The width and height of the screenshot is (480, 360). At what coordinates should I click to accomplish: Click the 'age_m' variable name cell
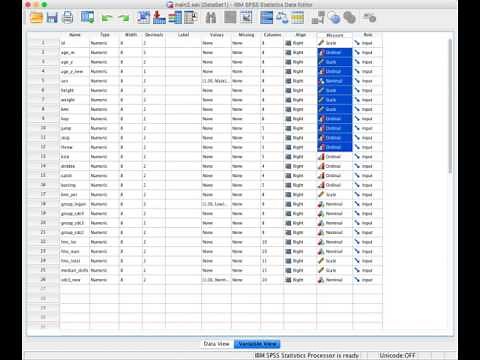point(75,52)
